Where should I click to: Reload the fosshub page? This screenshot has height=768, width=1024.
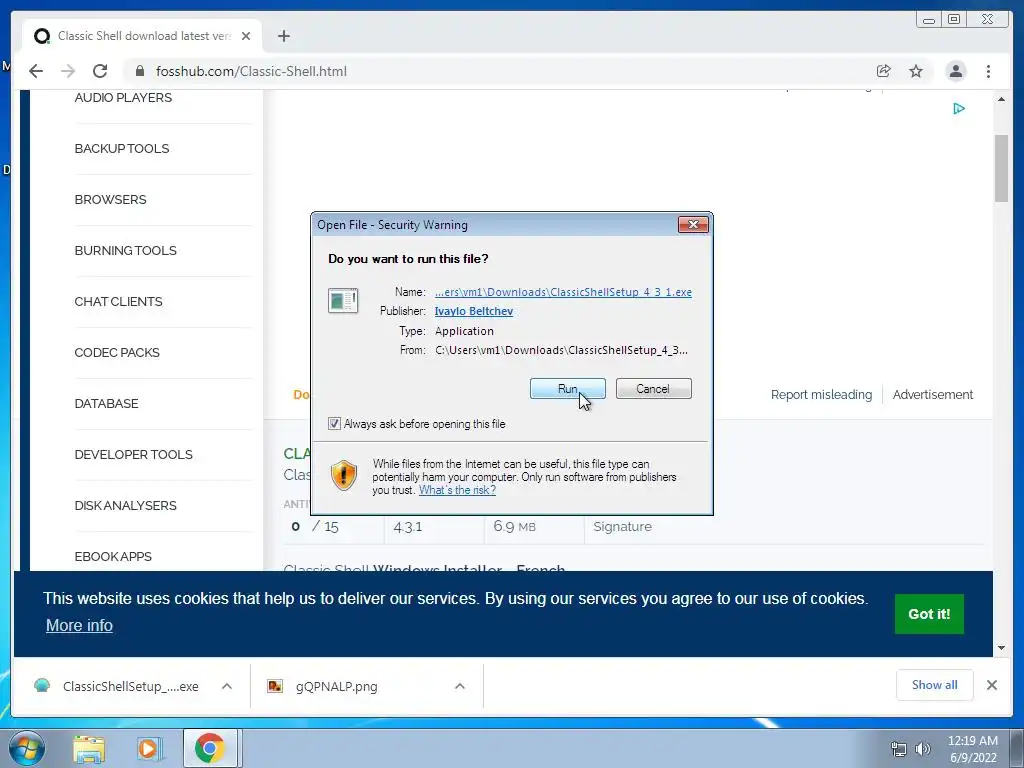[x=100, y=71]
